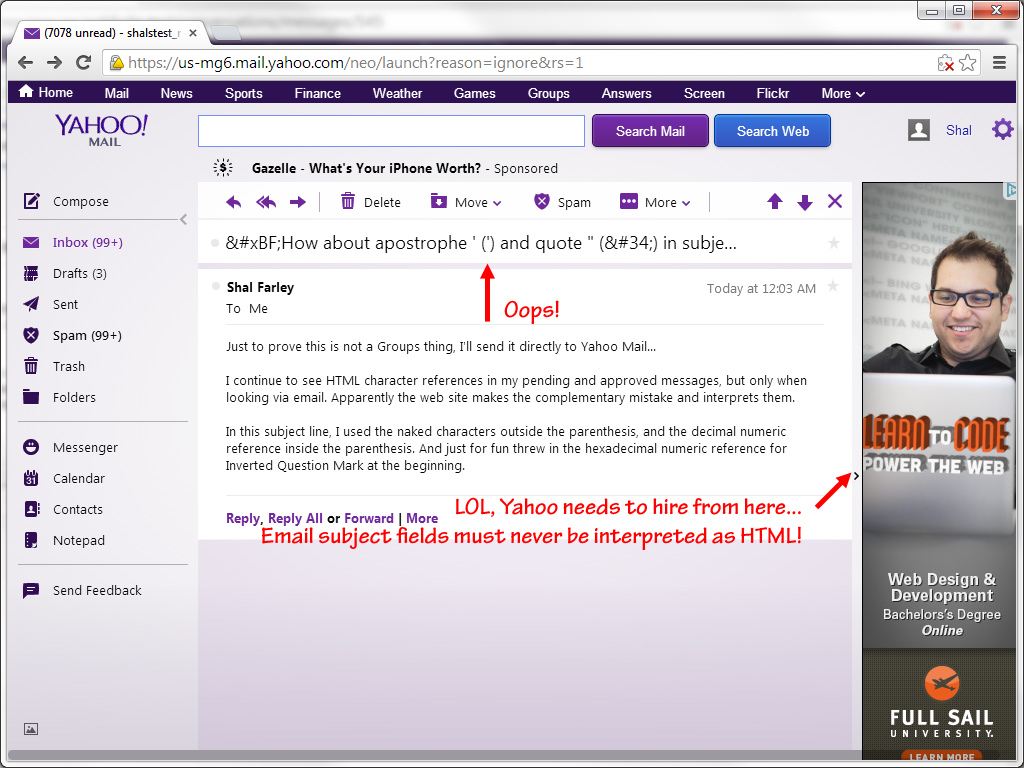Open Answers in the top navigation
This screenshot has width=1024, height=768.
coord(626,93)
